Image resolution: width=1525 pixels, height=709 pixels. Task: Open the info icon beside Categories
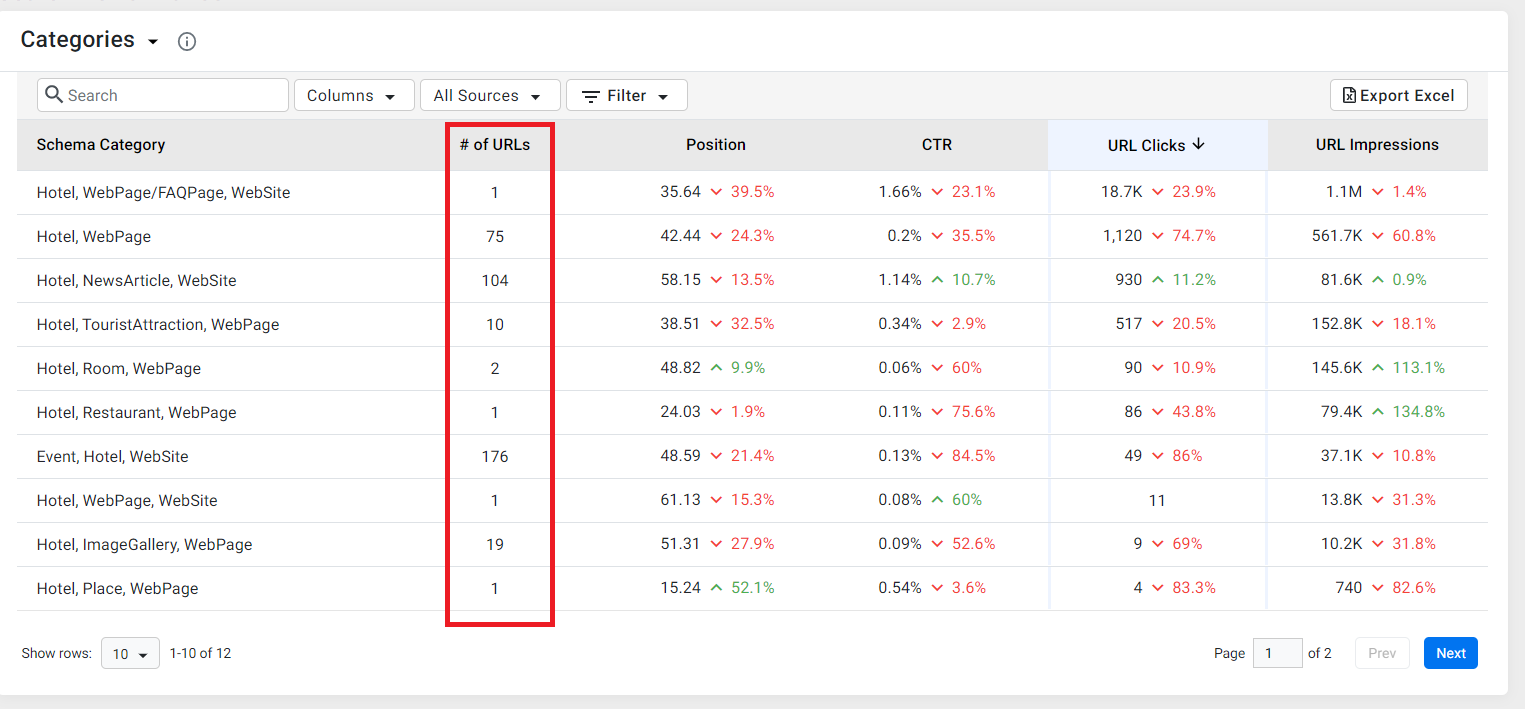[x=187, y=42]
